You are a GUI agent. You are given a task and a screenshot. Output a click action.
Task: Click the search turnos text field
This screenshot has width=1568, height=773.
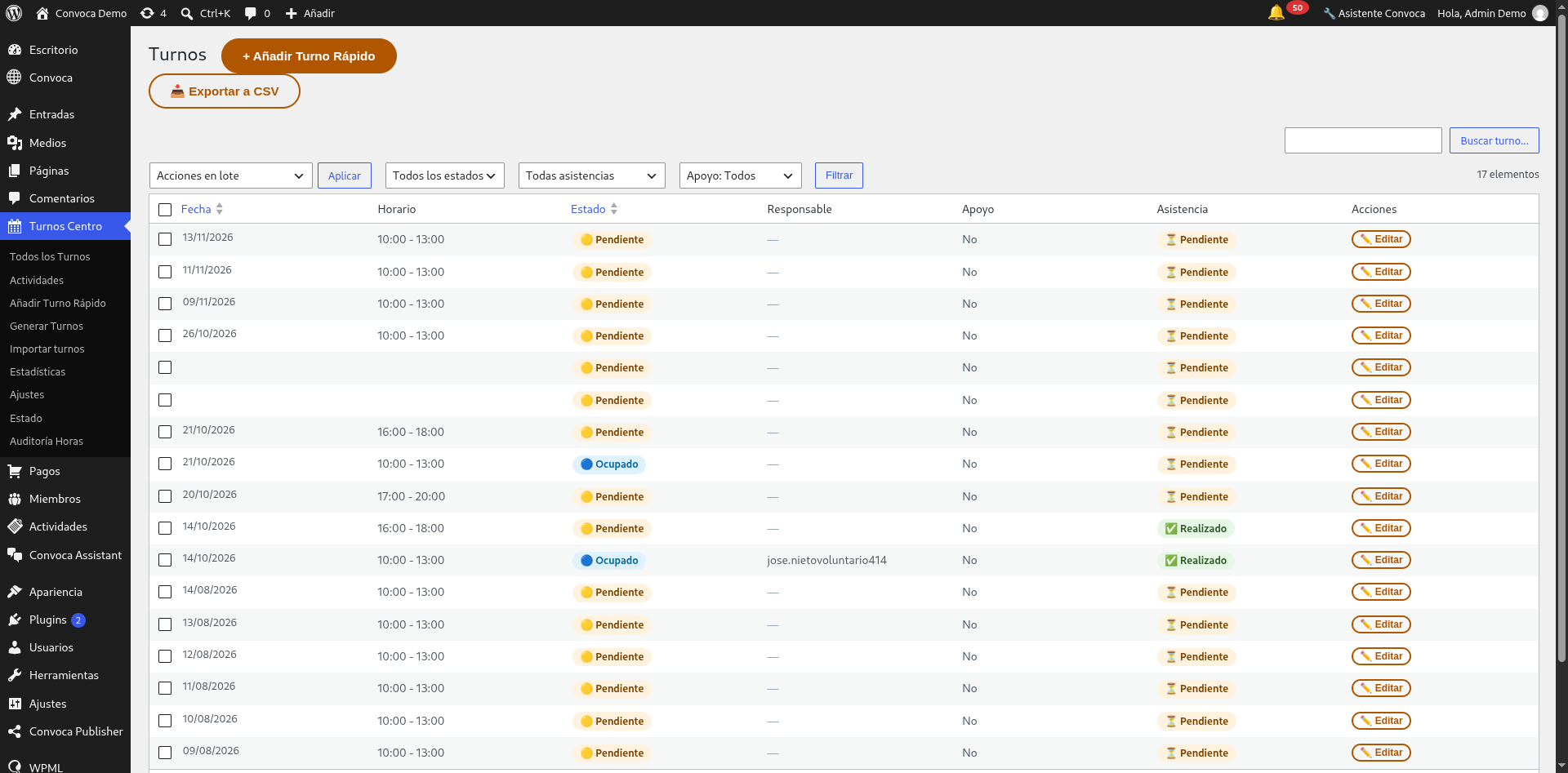[x=1363, y=140]
